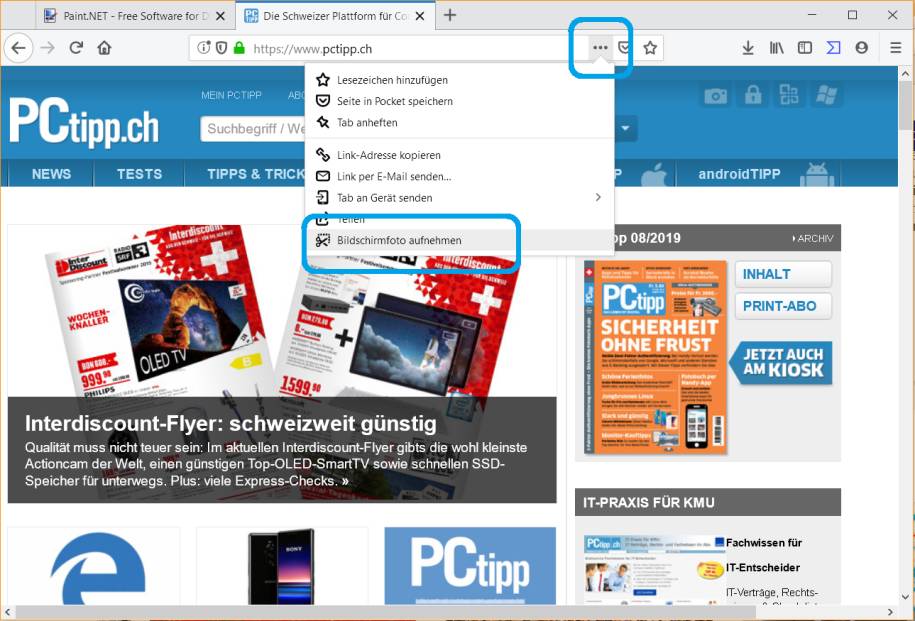This screenshot has height=621, width=915.
Task: Click the JETZT AUCH AM KIOSK banner
Action: coord(781,362)
